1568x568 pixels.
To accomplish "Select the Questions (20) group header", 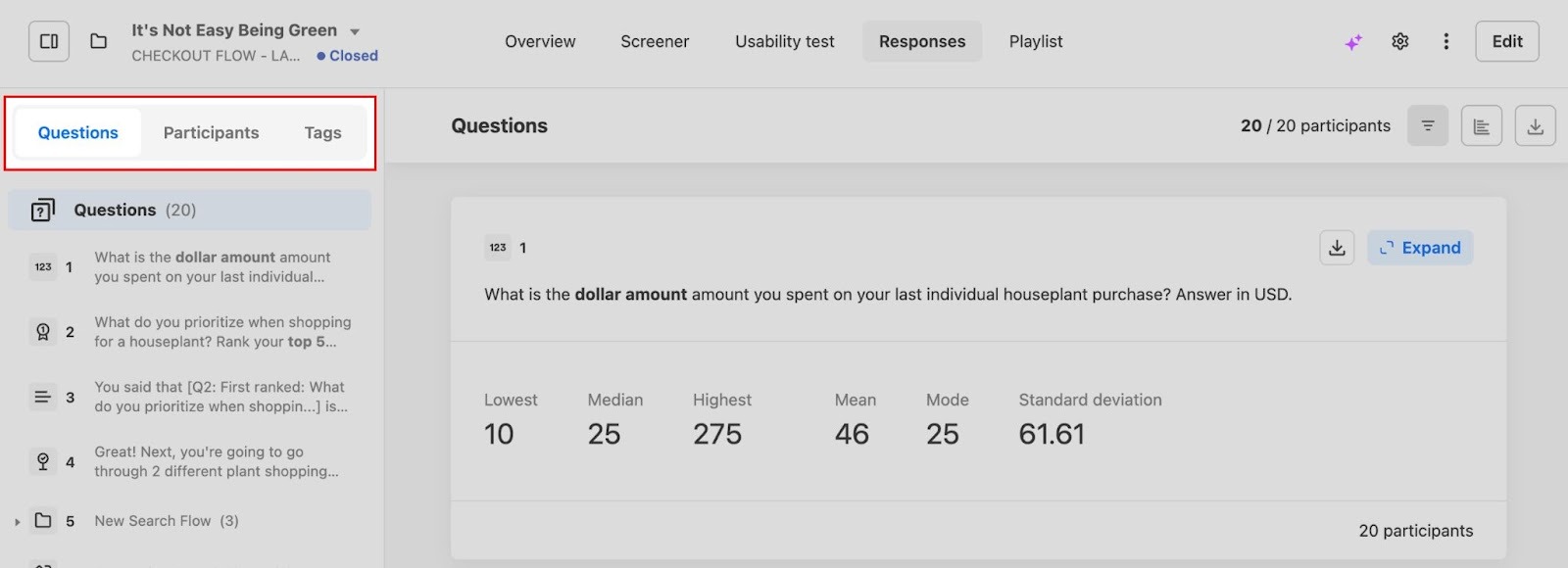I will coord(189,210).
